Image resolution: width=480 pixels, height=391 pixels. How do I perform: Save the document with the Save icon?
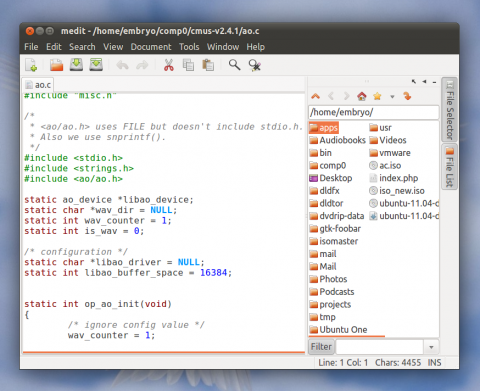(76, 65)
